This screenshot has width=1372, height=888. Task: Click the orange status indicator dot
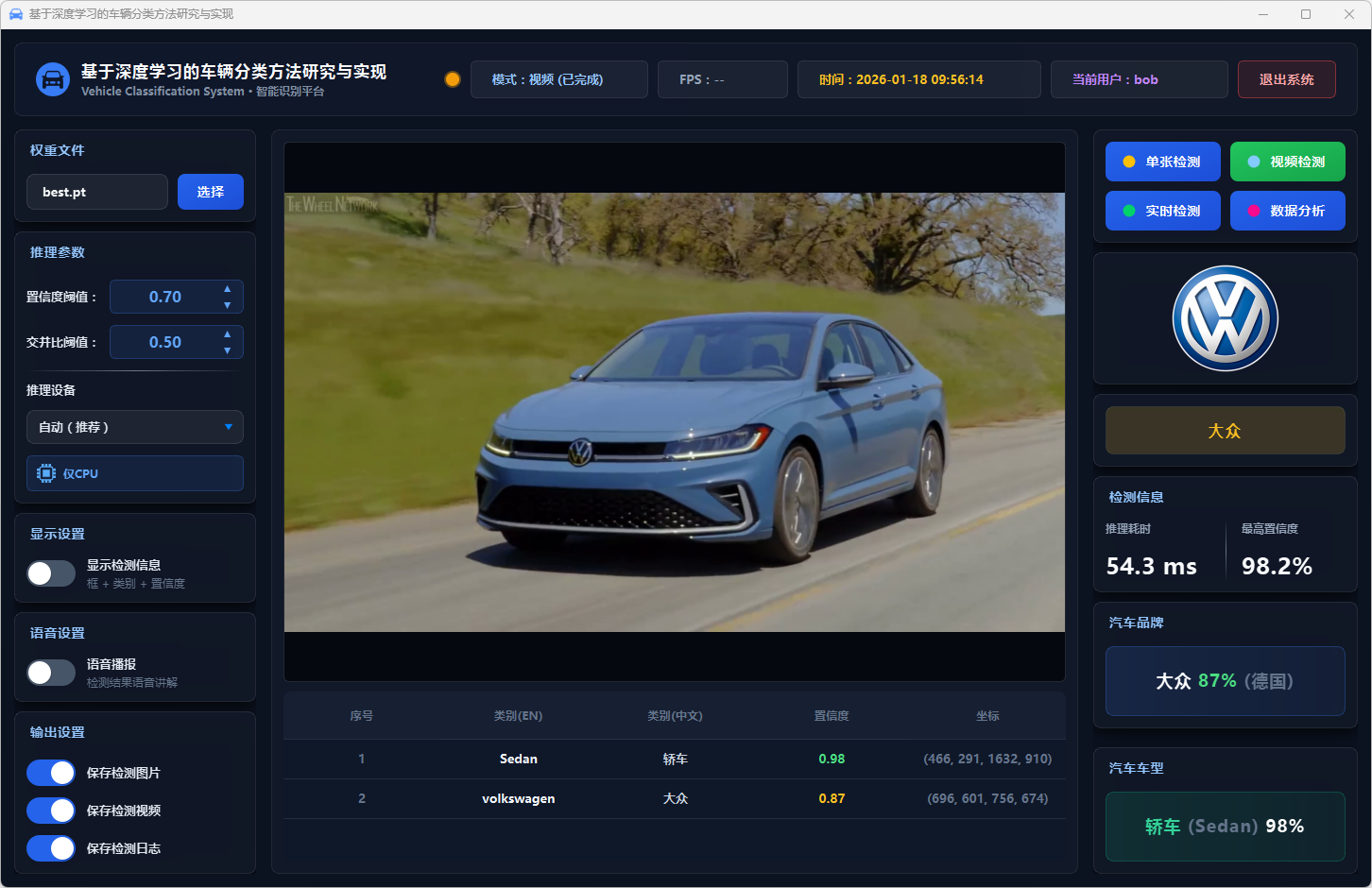[453, 79]
